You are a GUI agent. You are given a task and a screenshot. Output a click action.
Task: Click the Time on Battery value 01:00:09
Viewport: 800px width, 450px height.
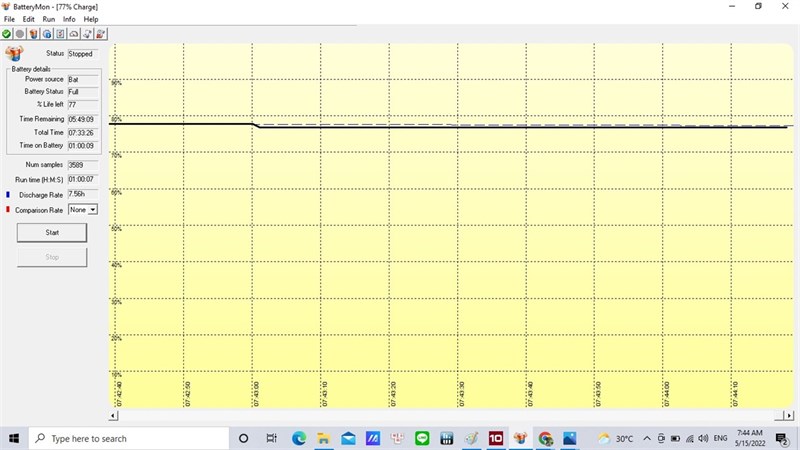[x=83, y=146]
